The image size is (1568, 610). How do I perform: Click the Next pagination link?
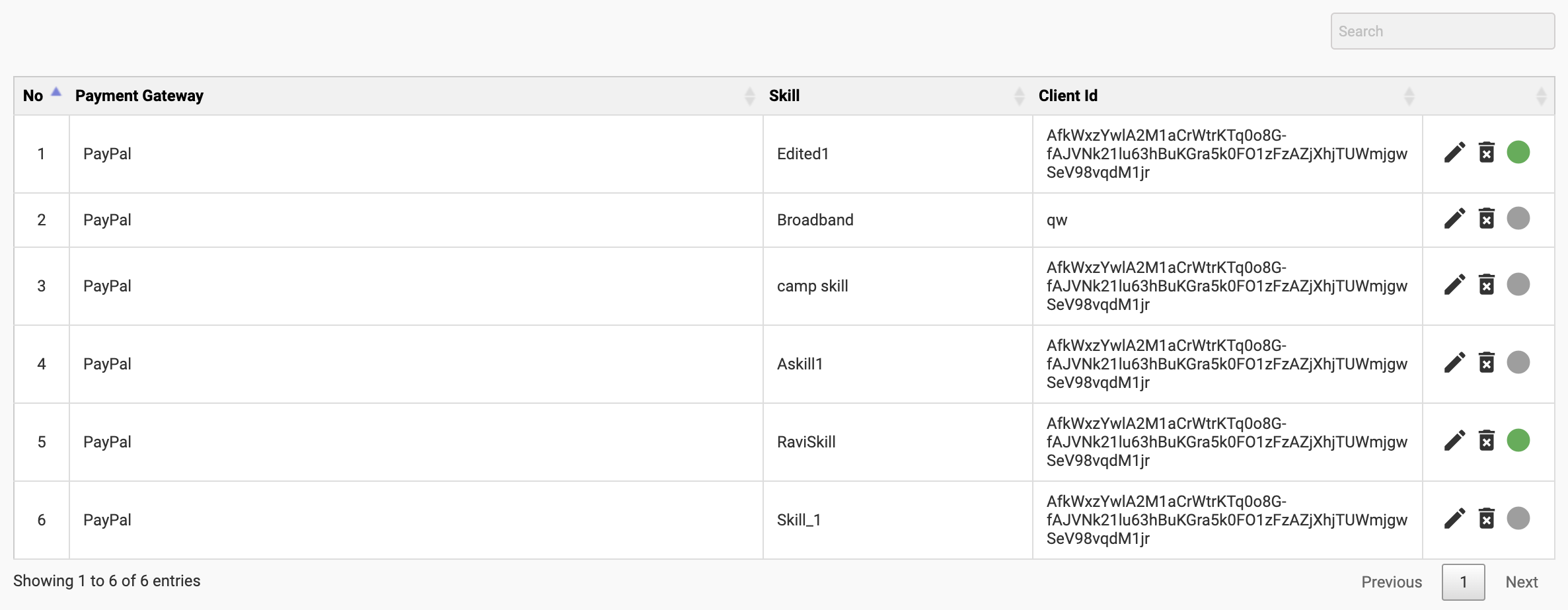[1522, 582]
